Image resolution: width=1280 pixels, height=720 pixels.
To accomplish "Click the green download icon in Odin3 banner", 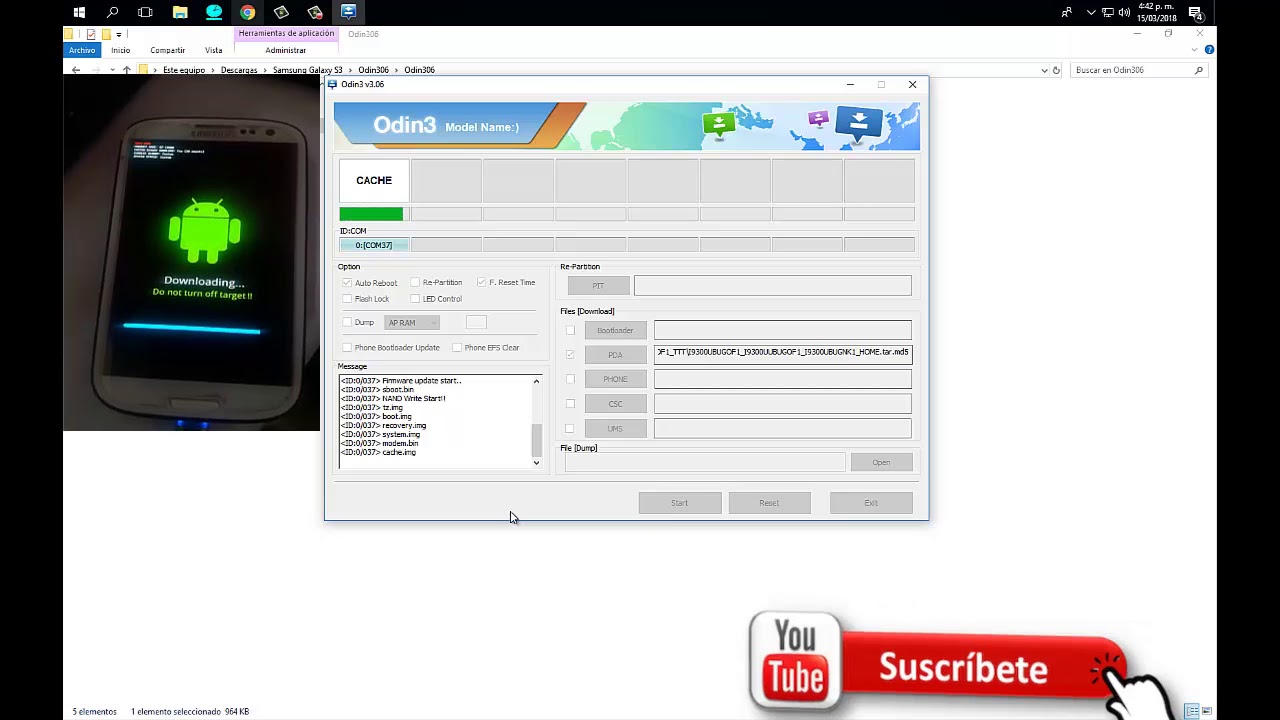I will coord(719,124).
